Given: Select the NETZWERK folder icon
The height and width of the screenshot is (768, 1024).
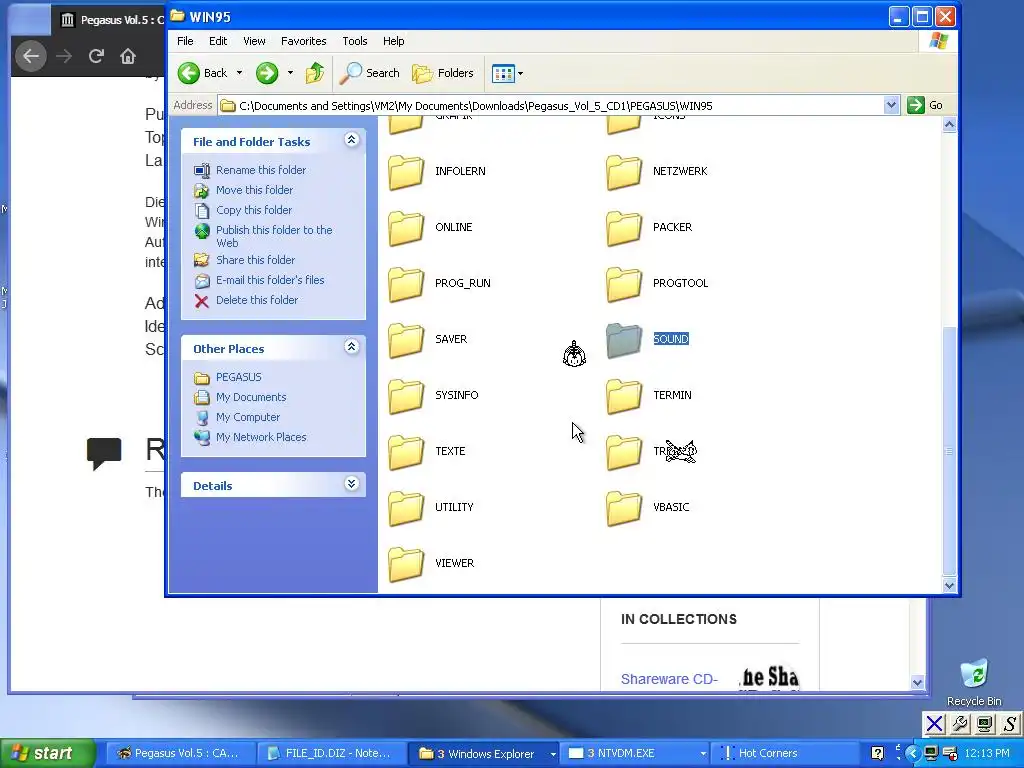Looking at the screenshot, I should point(624,172).
